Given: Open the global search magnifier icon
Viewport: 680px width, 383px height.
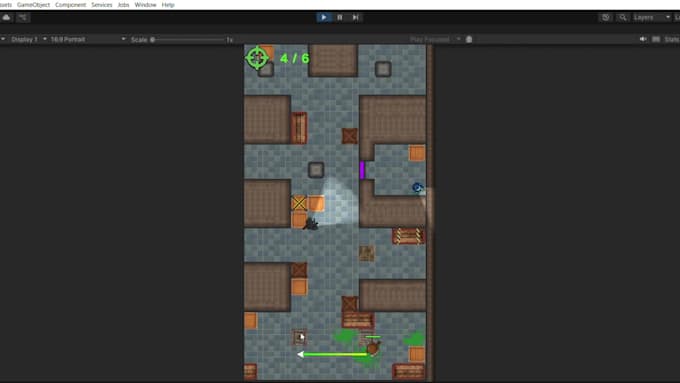Looking at the screenshot, I should coord(623,17).
